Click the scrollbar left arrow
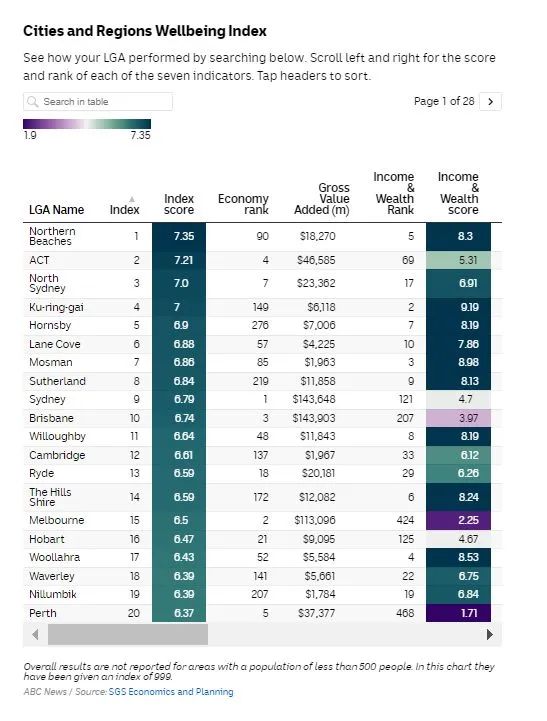Screen dimensions: 547x721 click(35, 635)
